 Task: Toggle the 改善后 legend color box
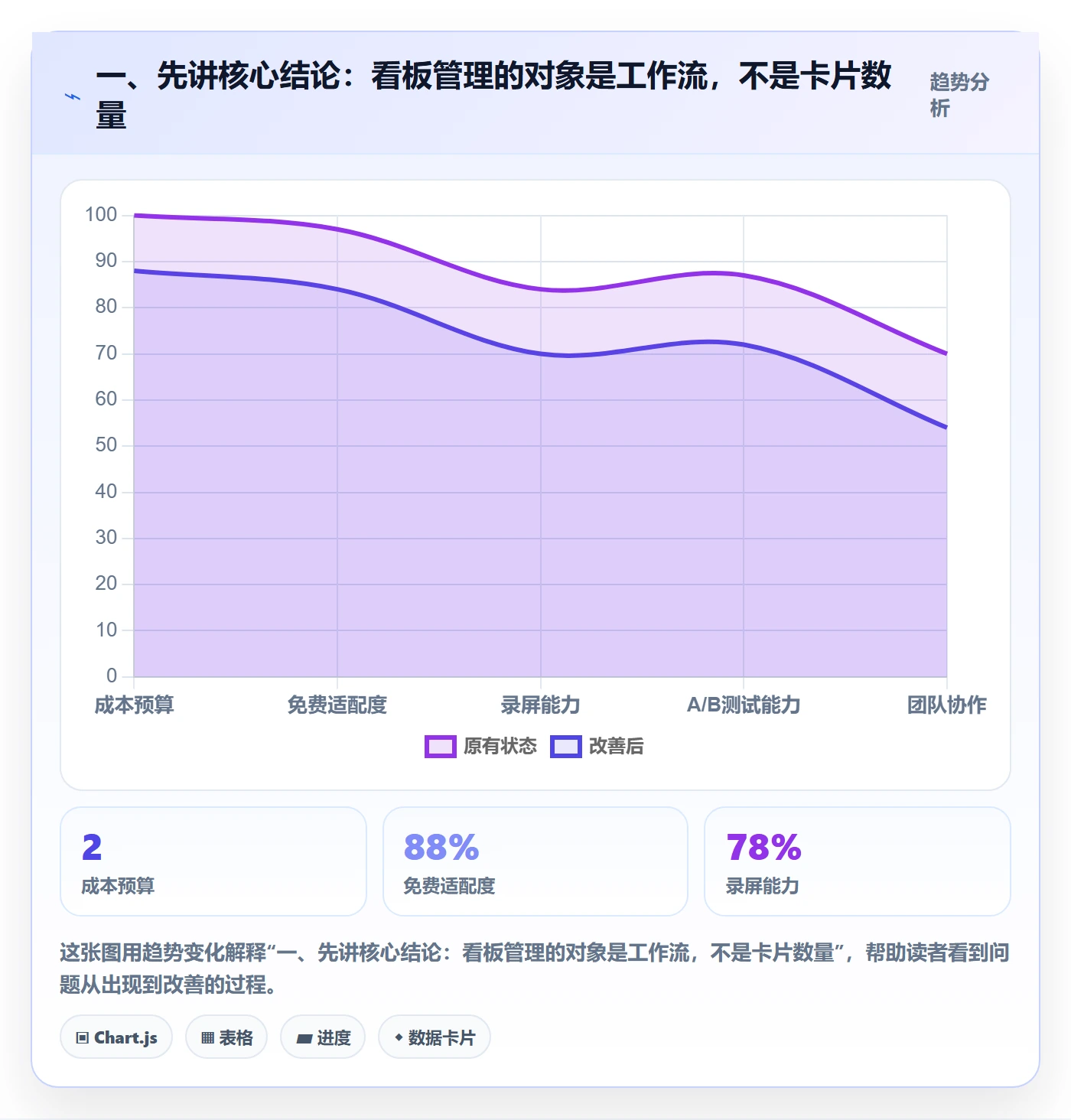click(x=566, y=747)
